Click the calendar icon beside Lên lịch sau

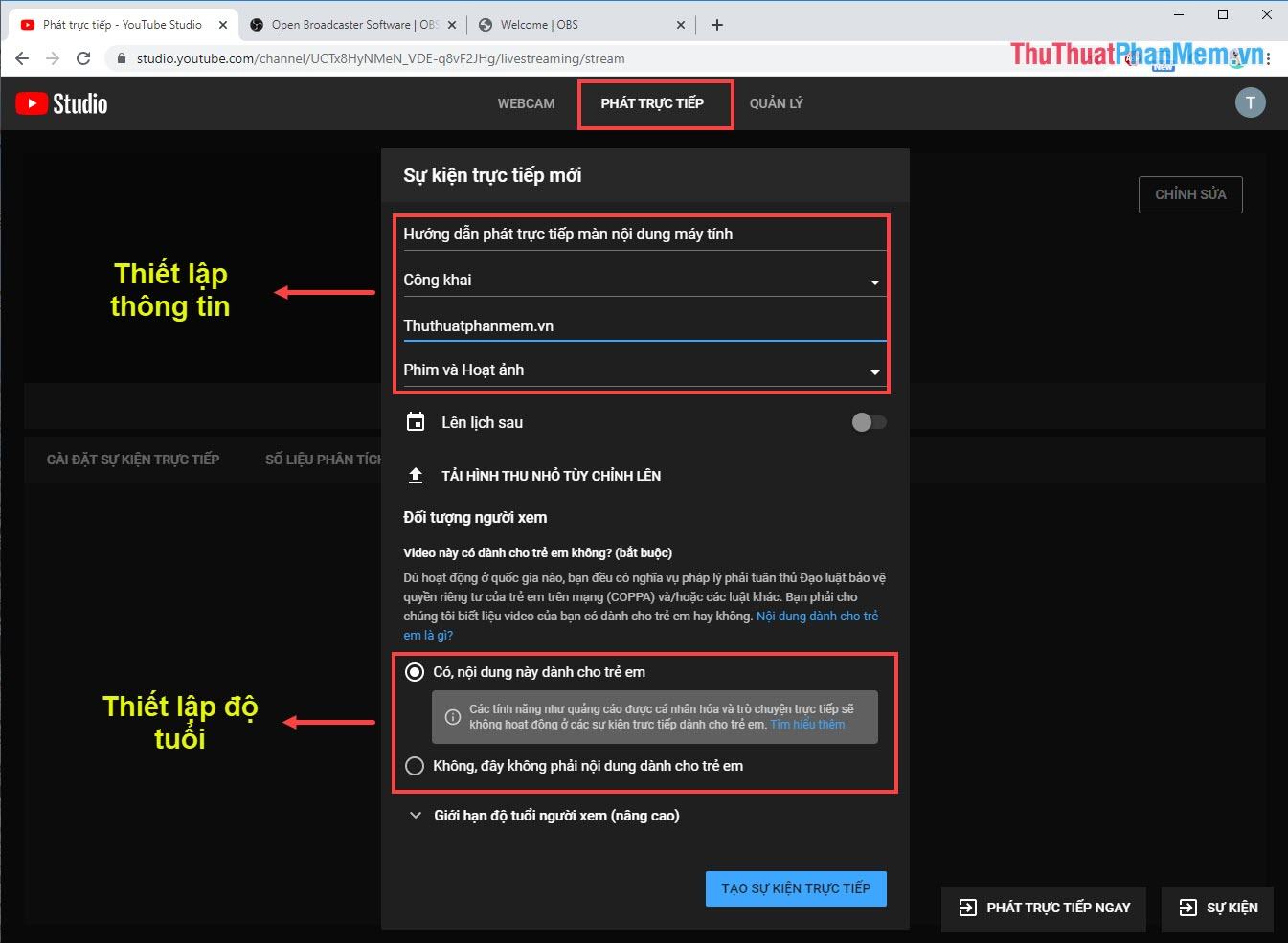(416, 422)
